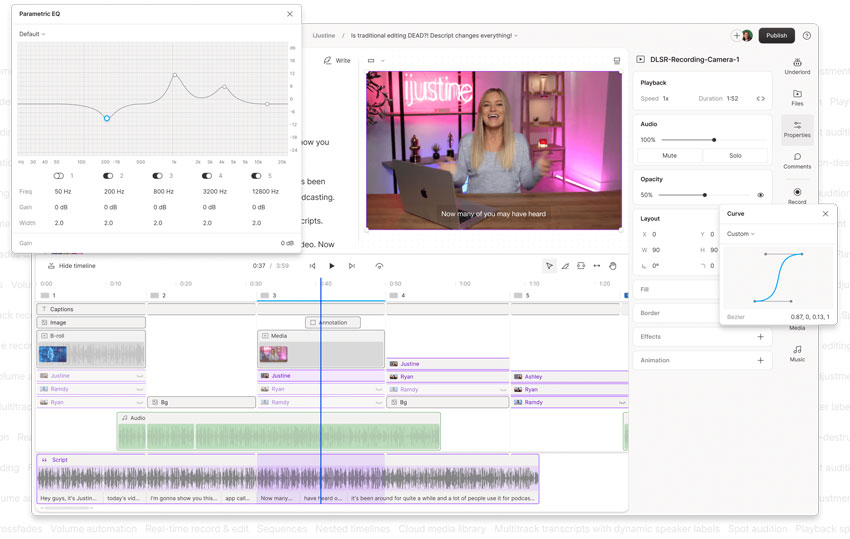
Task: Toggle opacity visibility eye icon
Action: [760, 195]
